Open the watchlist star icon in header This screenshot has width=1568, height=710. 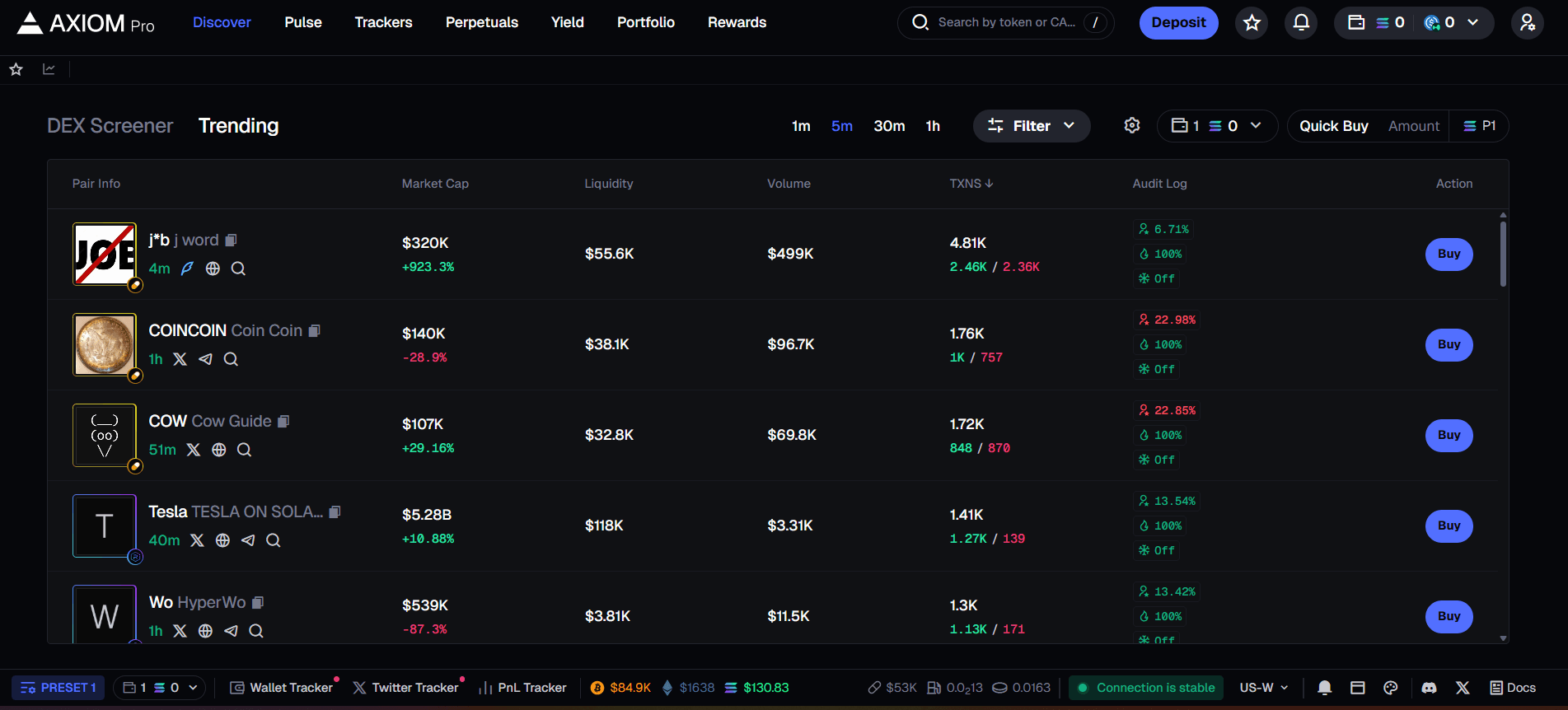(1252, 23)
